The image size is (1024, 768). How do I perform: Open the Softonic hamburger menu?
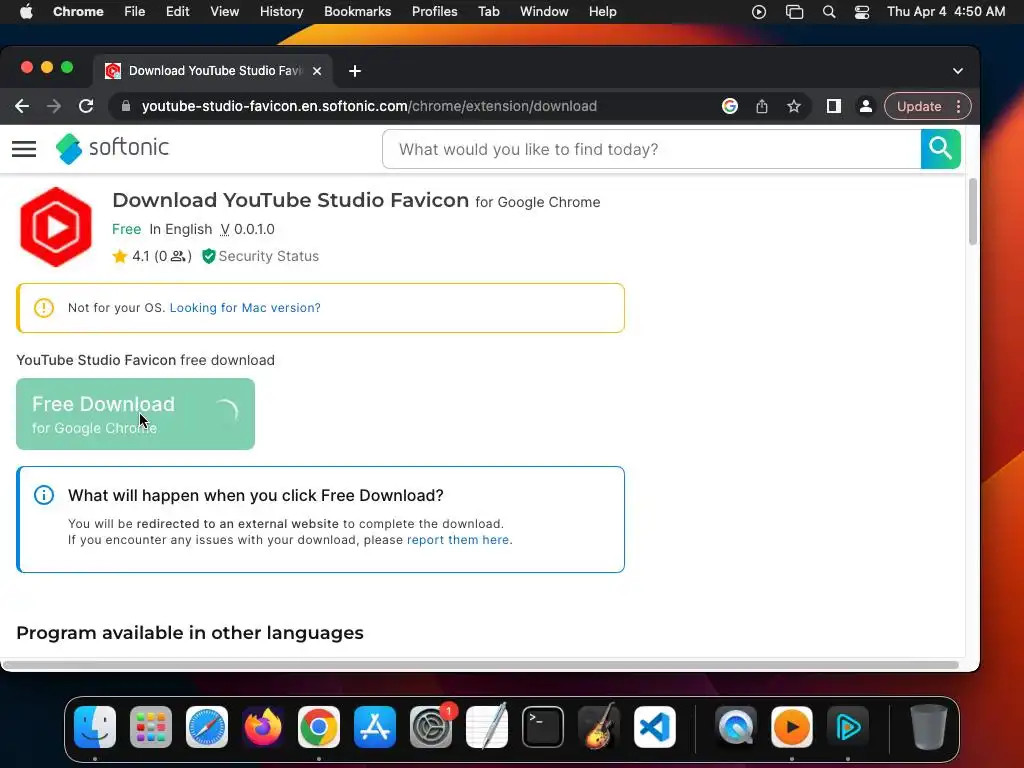click(24, 149)
